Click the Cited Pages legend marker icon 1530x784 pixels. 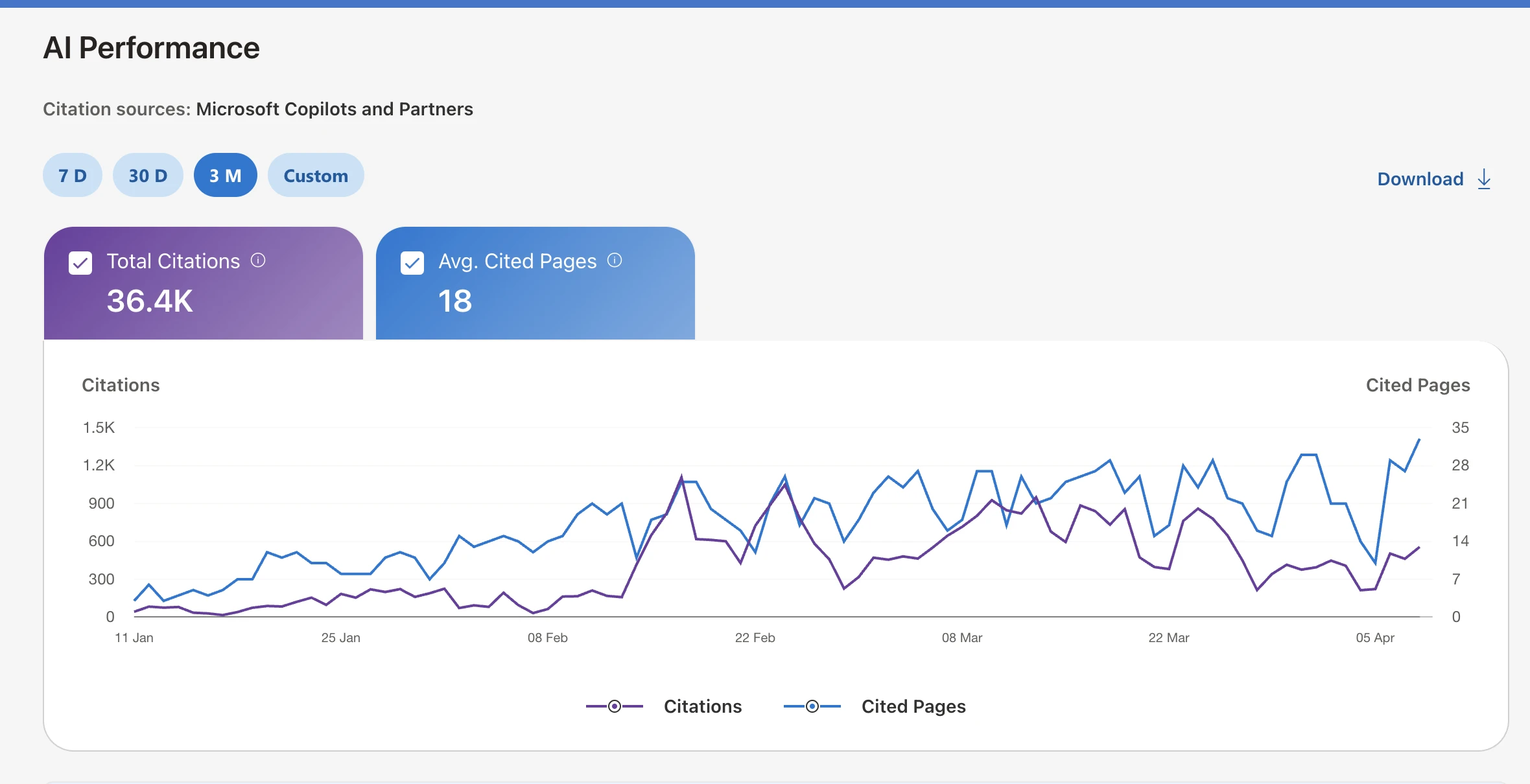coord(812,706)
